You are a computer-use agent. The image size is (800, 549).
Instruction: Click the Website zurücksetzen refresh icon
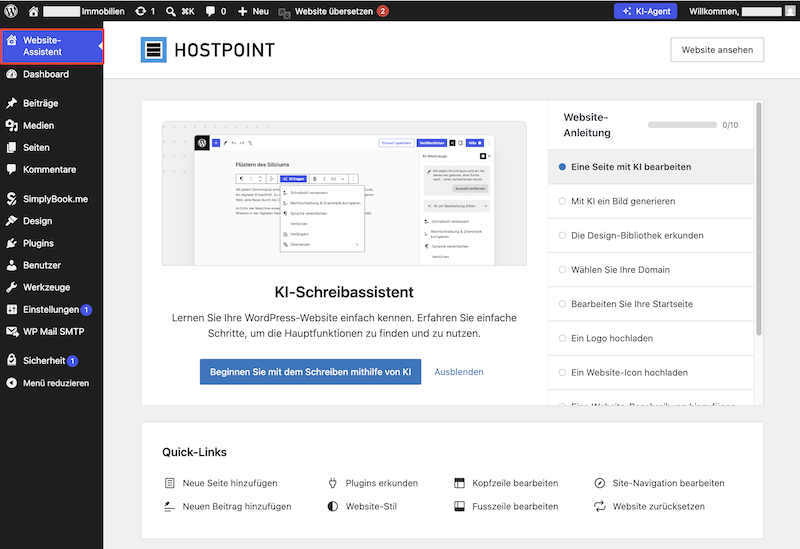tap(600, 506)
